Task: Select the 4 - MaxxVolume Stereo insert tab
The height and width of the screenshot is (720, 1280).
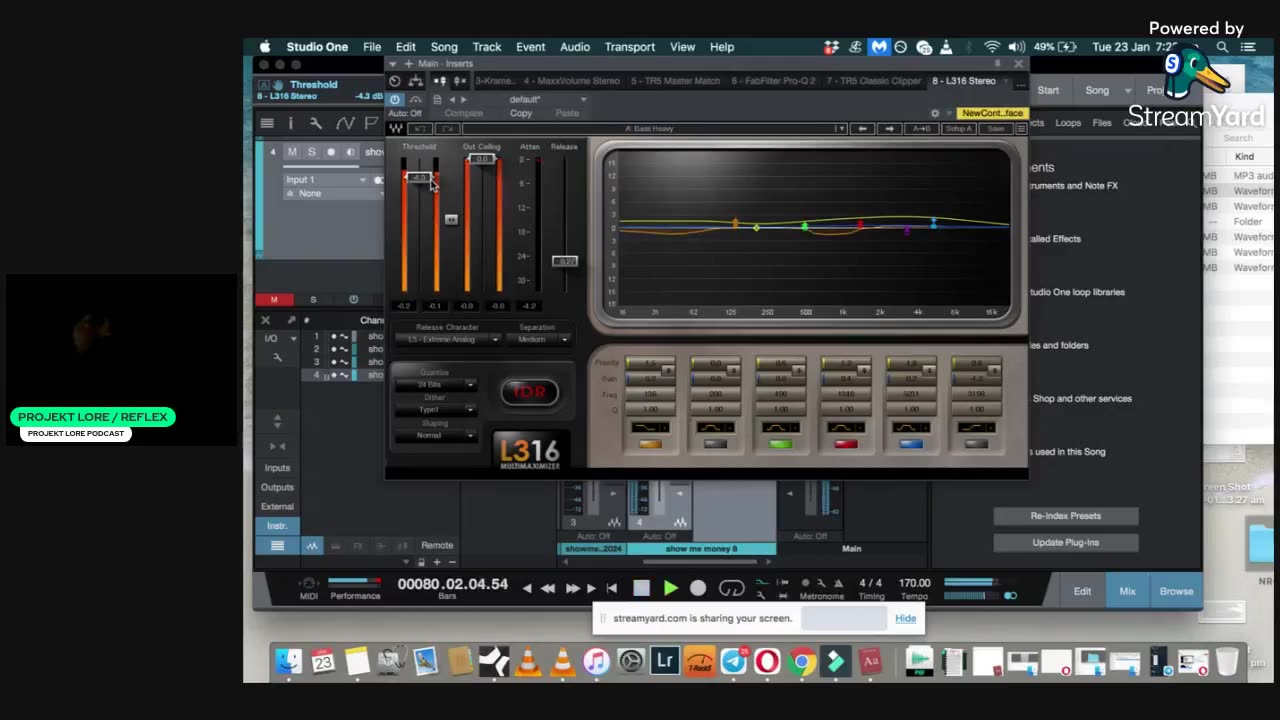Action: tap(574, 81)
